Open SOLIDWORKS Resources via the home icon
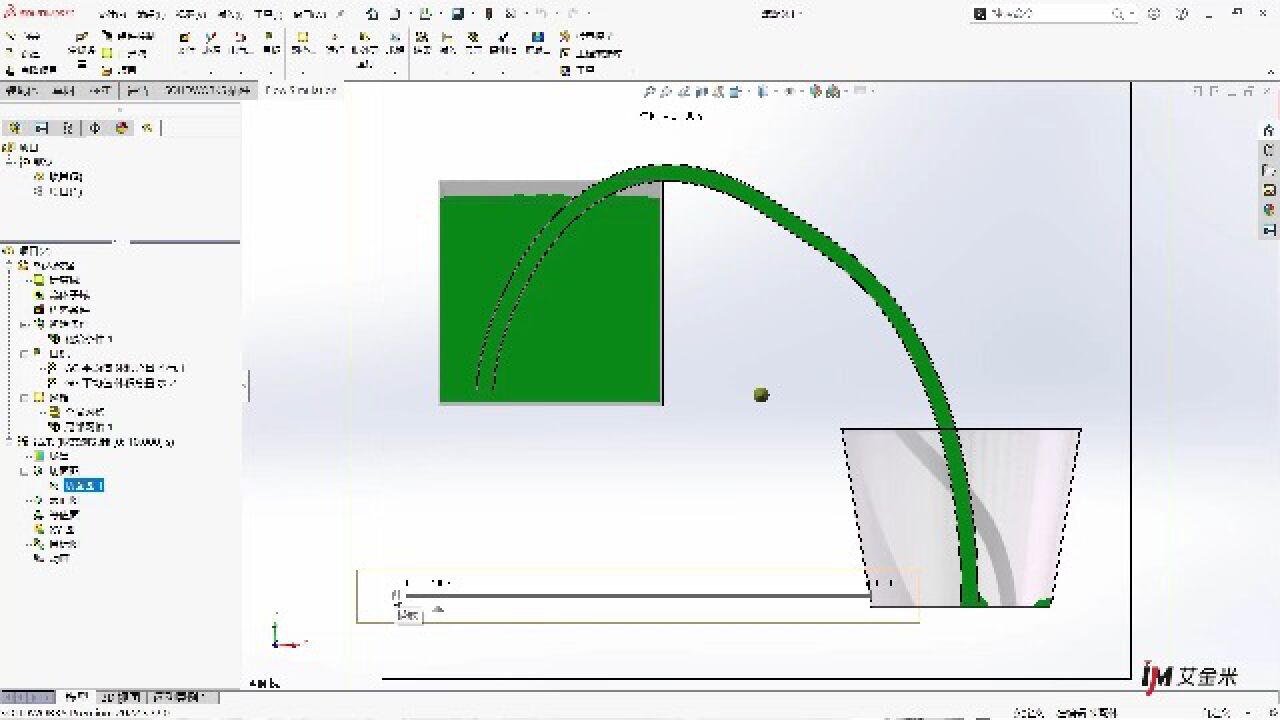 1268,130
